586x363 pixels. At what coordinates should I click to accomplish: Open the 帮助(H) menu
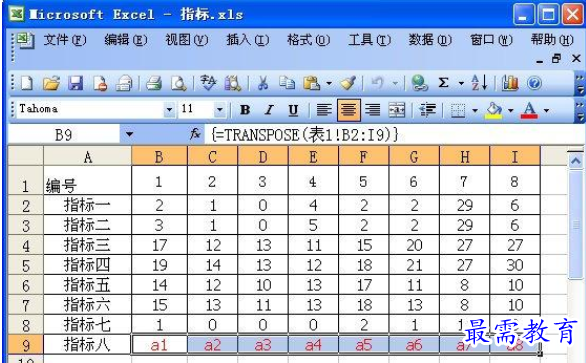point(552,40)
